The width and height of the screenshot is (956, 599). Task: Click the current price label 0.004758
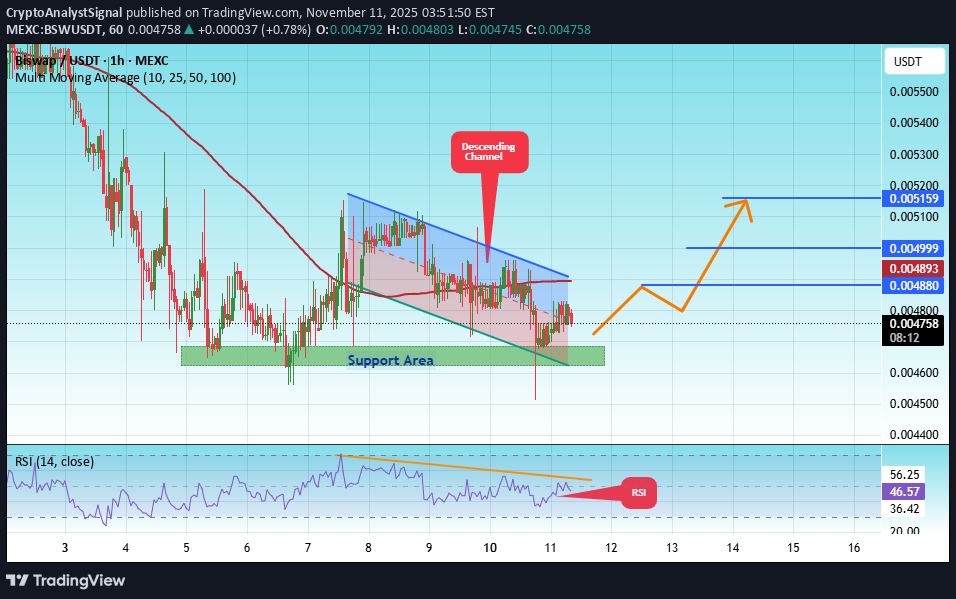912,324
